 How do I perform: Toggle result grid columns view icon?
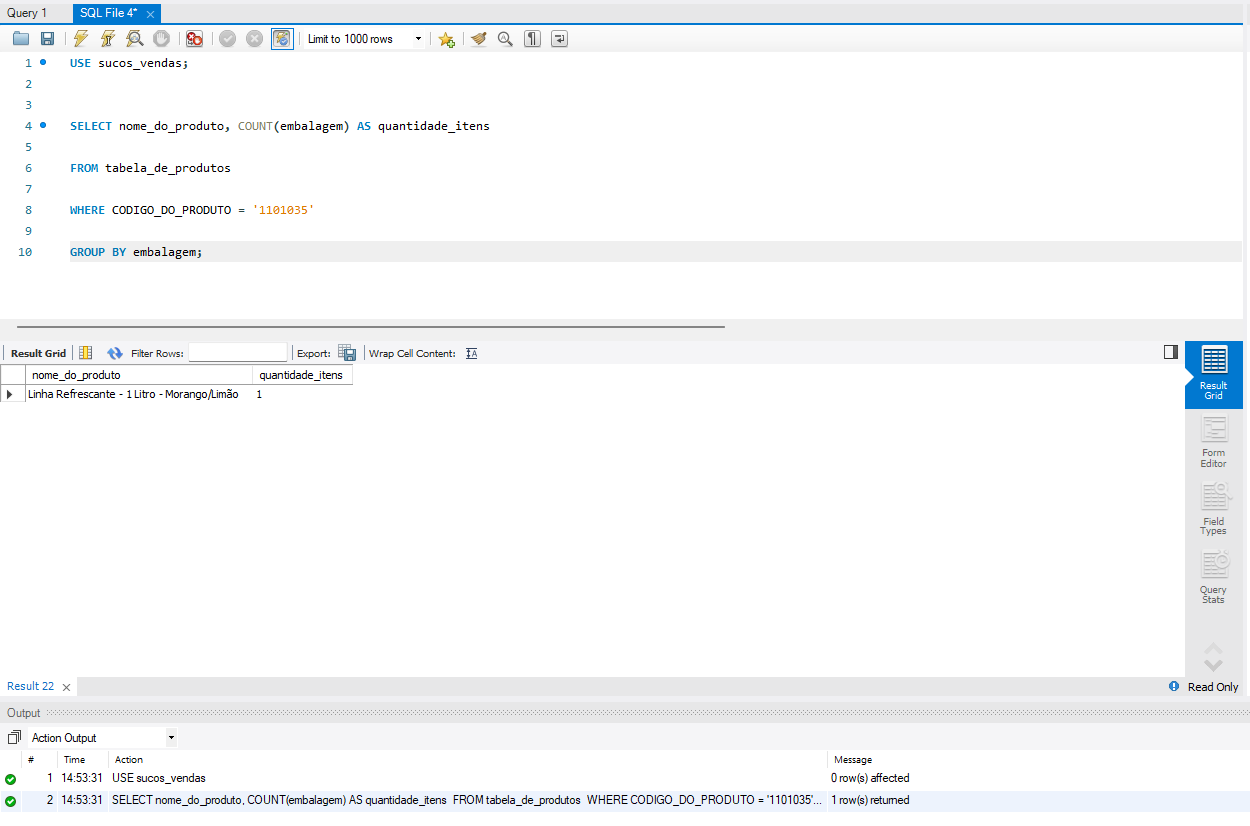pyautogui.click(x=86, y=353)
